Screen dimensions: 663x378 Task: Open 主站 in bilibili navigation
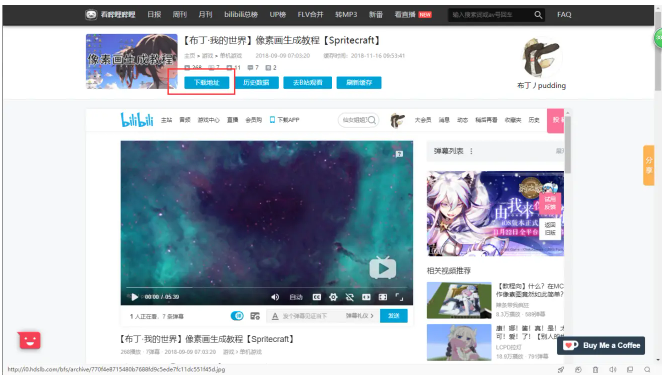[166, 120]
